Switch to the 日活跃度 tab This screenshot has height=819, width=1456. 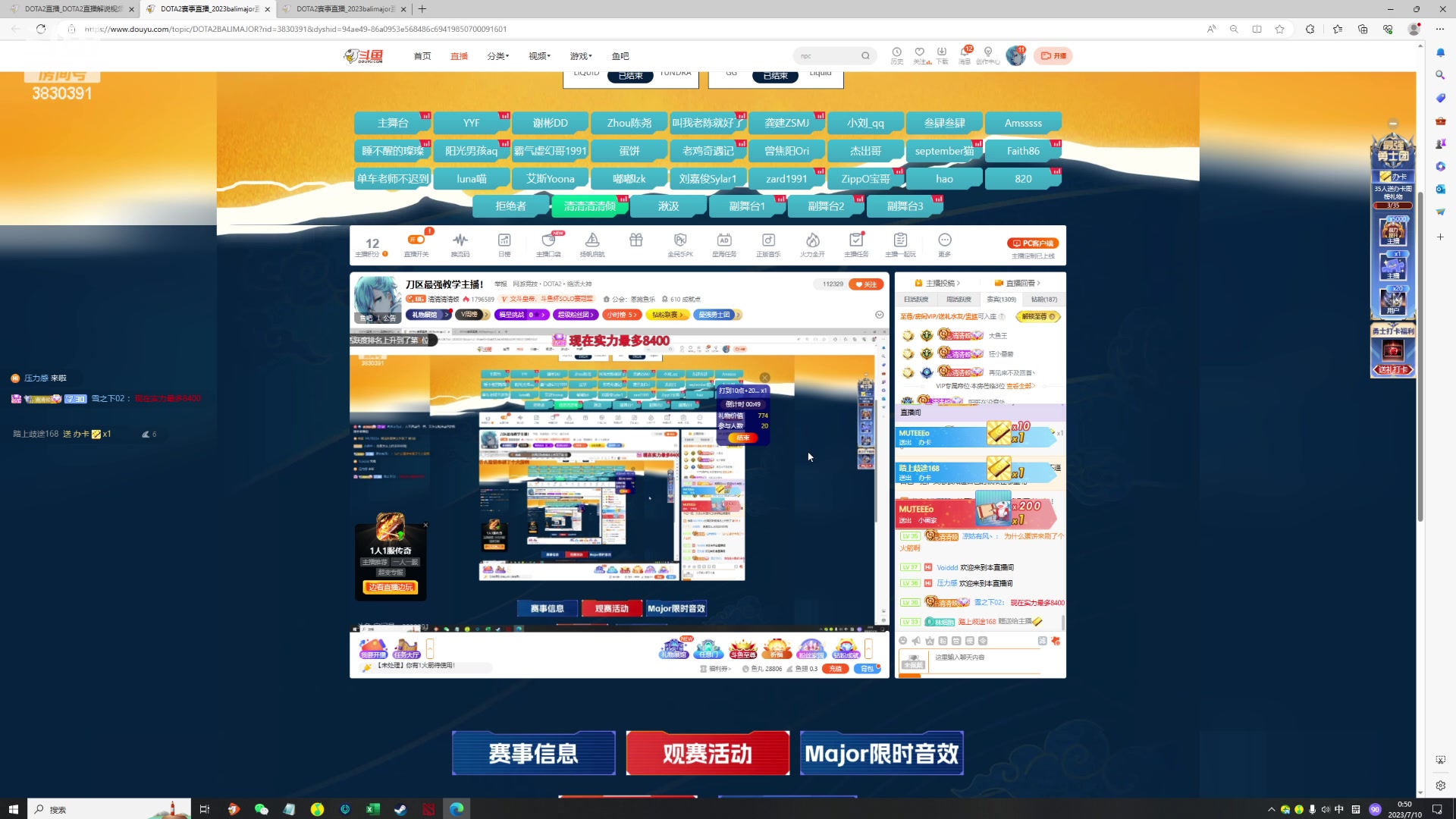click(916, 300)
